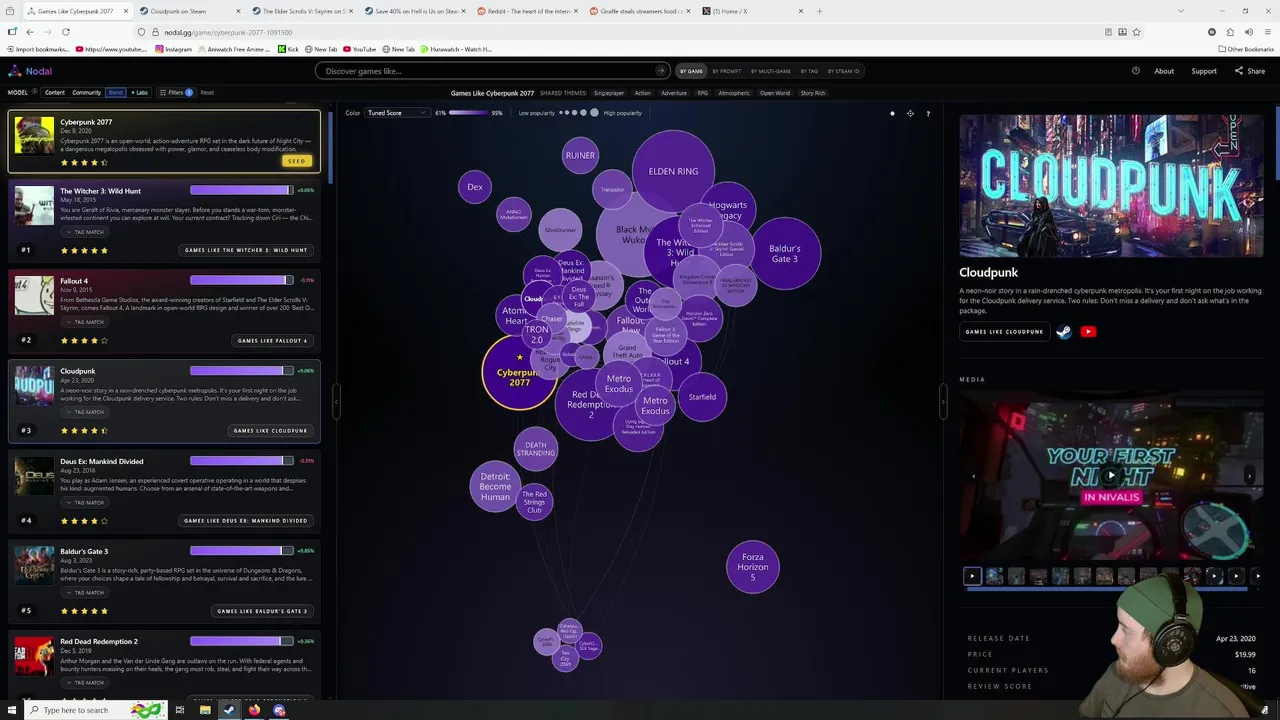The image size is (1280, 720).
Task: Switch search mode to By Tag
Action: pyautogui.click(x=809, y=71)
